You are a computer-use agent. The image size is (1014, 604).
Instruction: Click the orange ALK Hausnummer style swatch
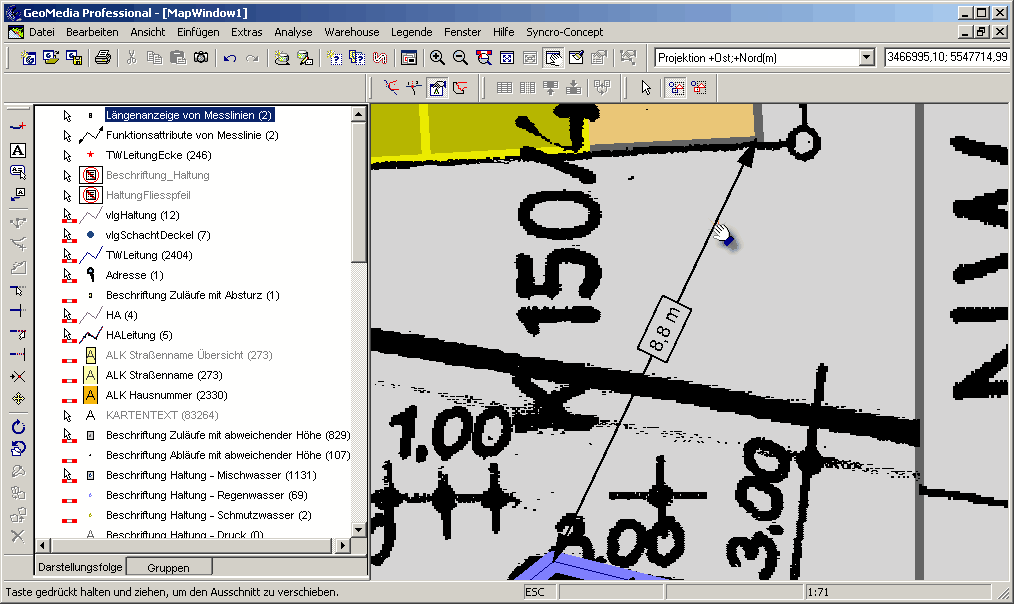(x=90, y=395)
